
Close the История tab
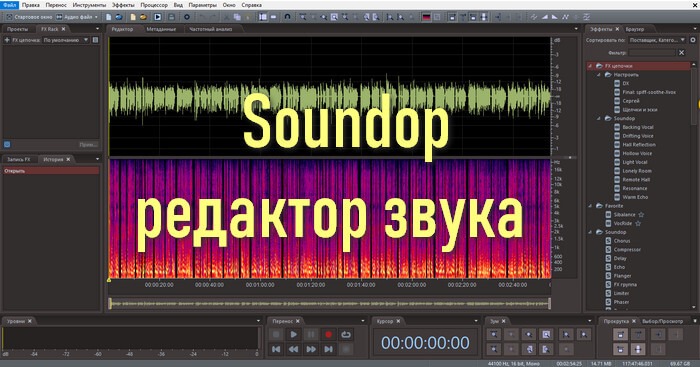68,159
